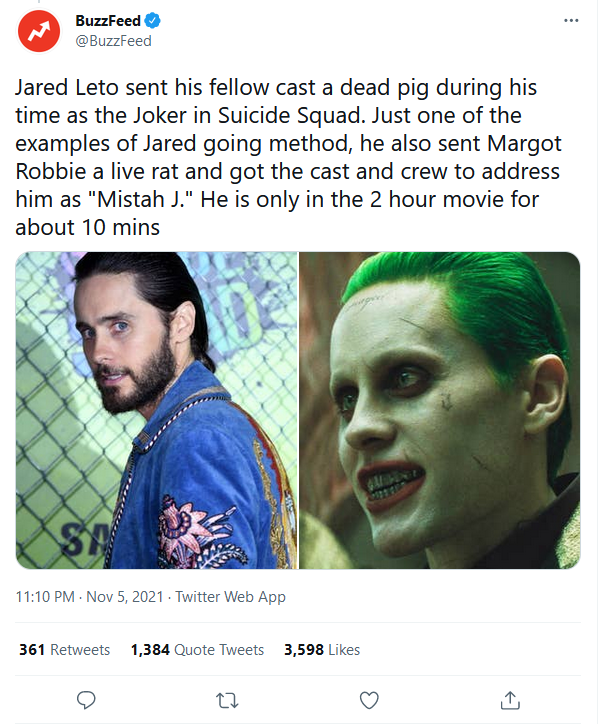Screen dimensions: 598x724
Task: Click the tweet text about Suicide Squad
Action: tap(288, 157)
